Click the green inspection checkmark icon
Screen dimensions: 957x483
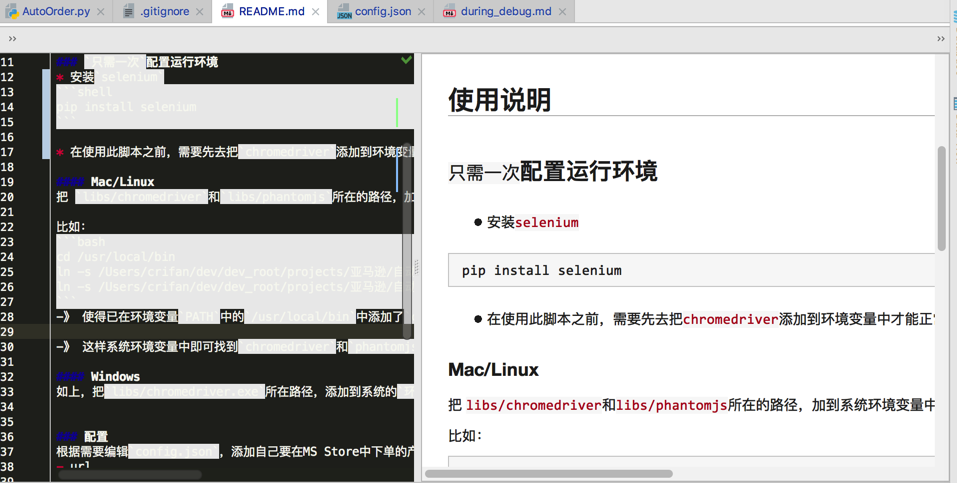[406, 60]
